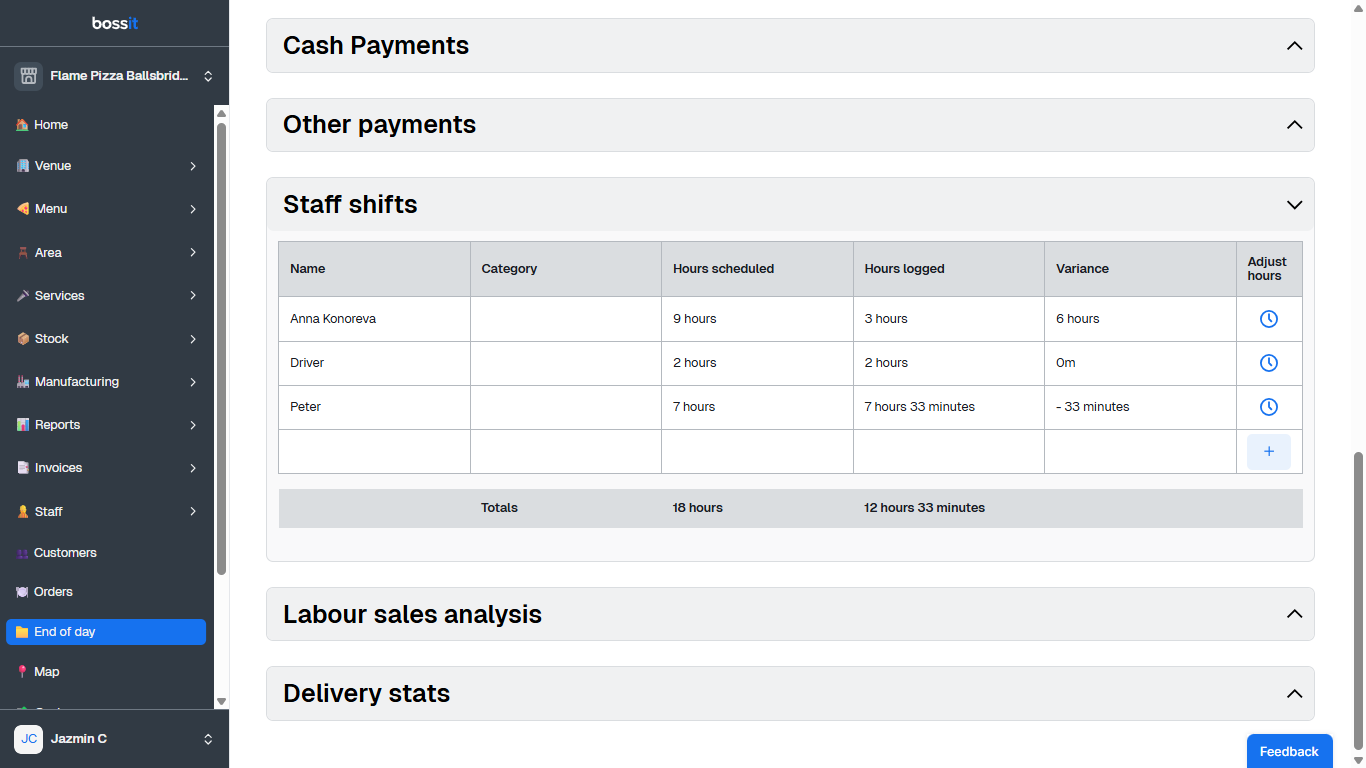Click the venue store icon in sidebar header
Screen dimensions: 1366x768
tap(28, 76)
